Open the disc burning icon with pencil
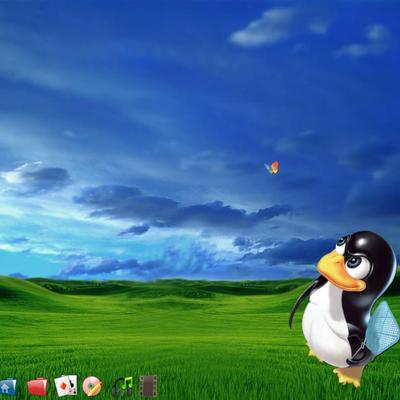Image resolution: width=400 pixels, height=400 pixels. [92, 386]
